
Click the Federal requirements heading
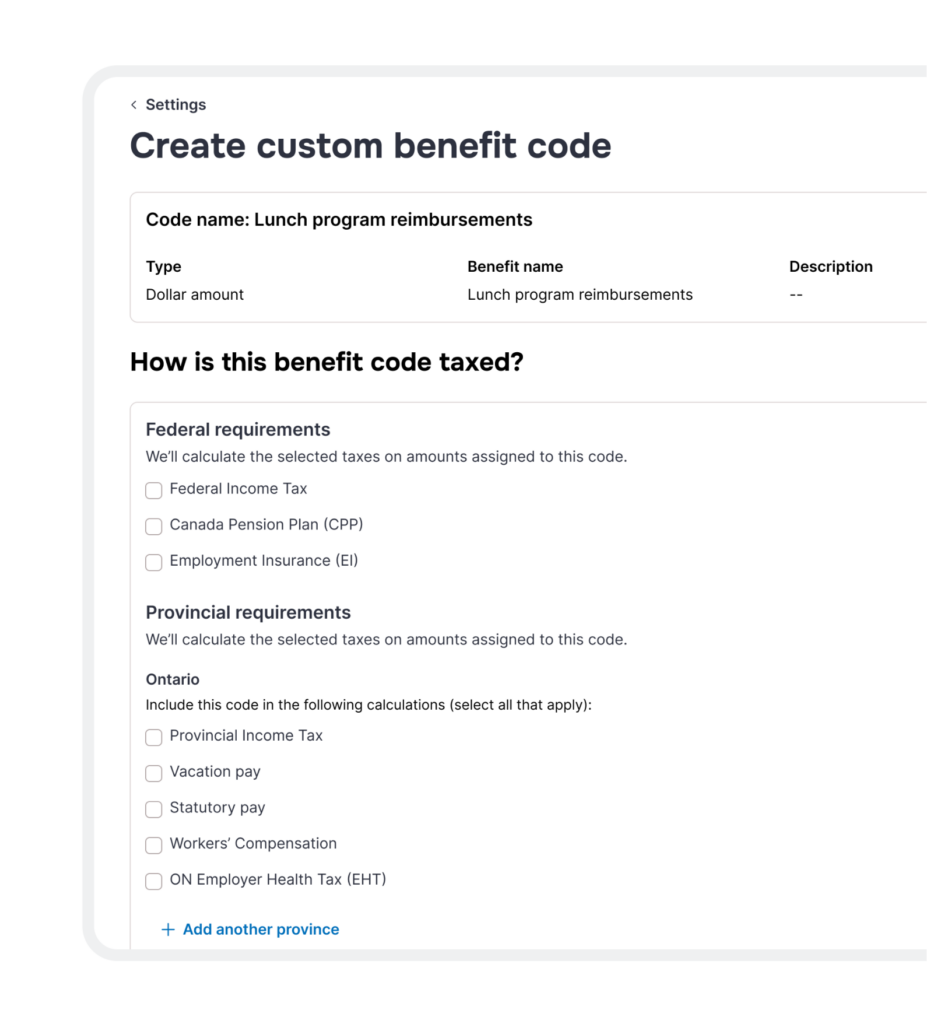(238, 429)
